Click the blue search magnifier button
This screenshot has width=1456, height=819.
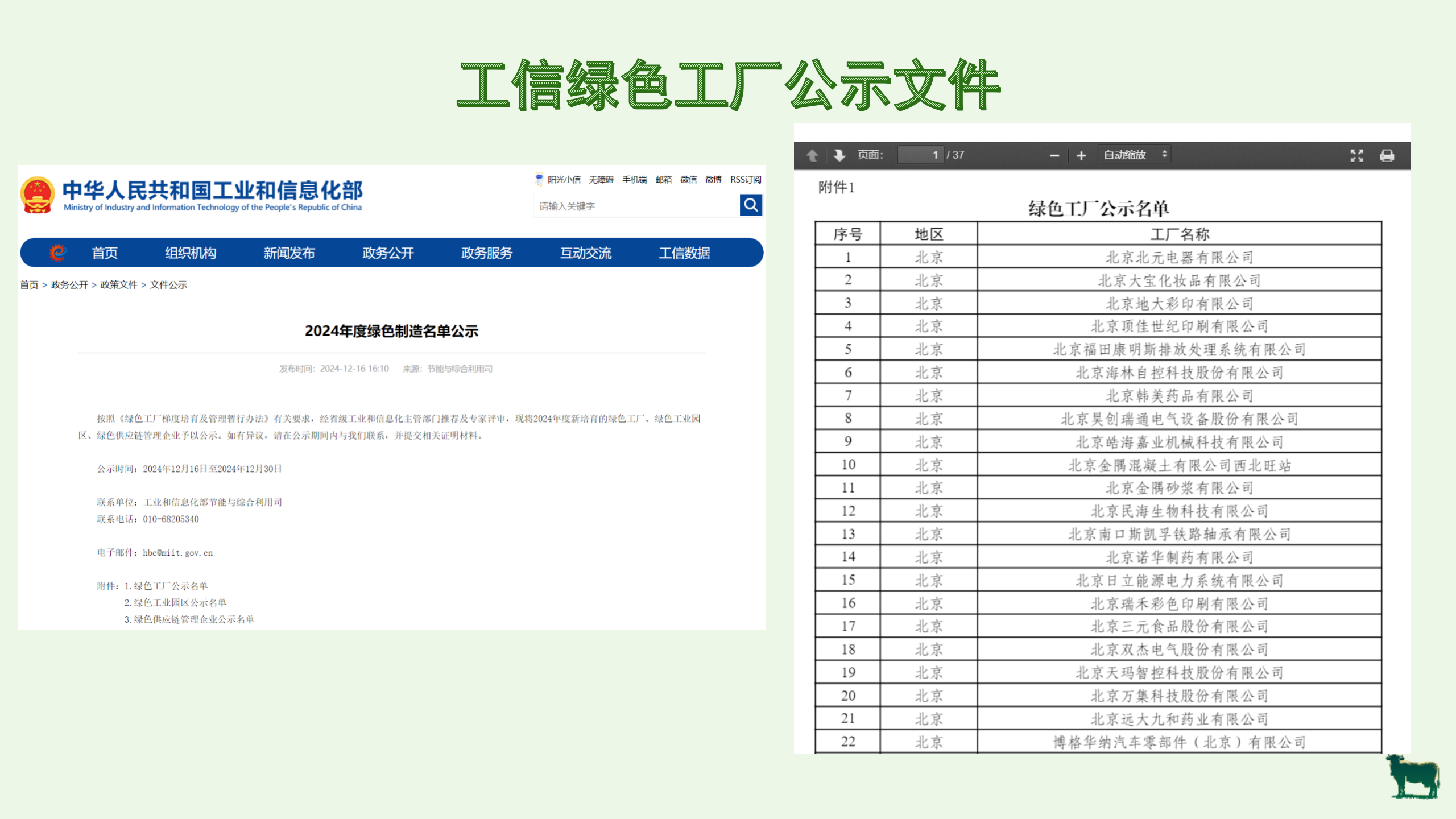[x=751, y=205]
